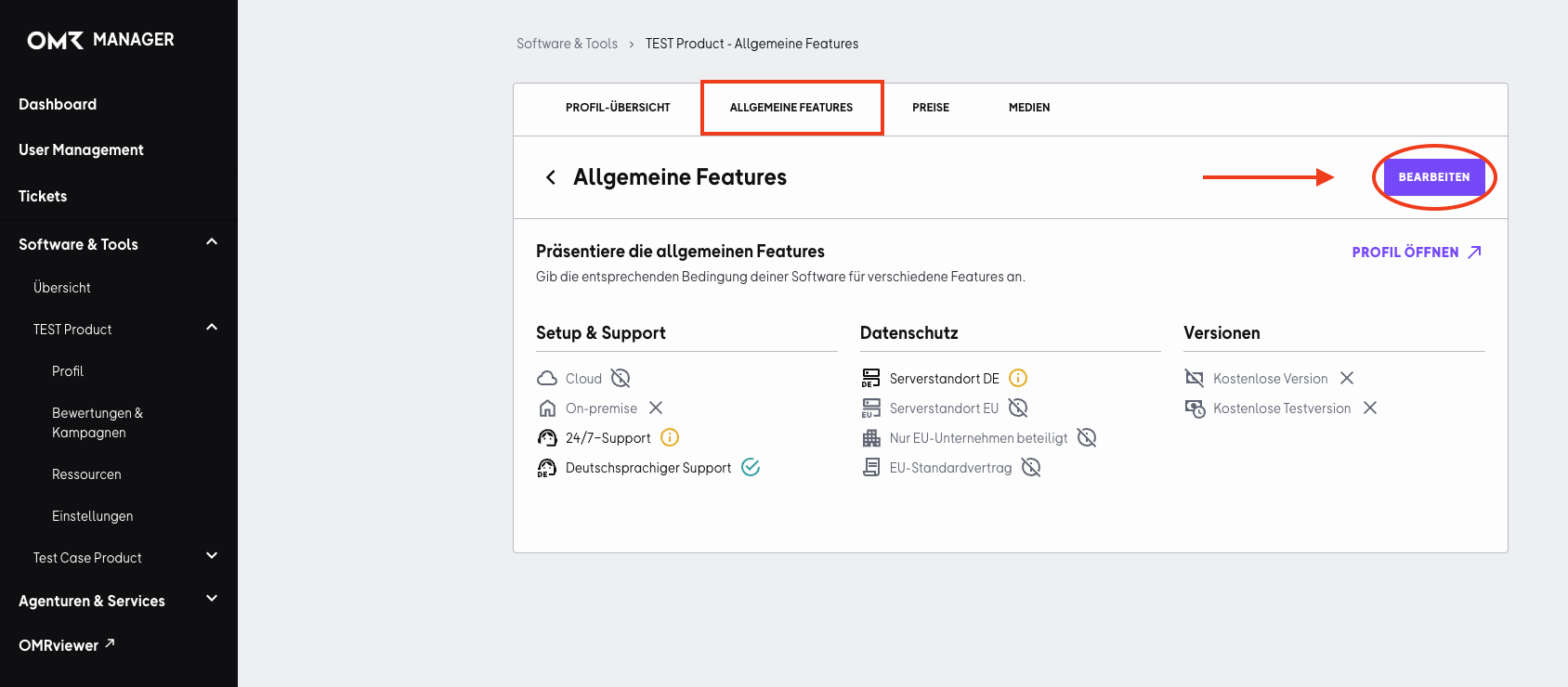Click the X icon beside Kostenlose Version
1568x687 pixels.
pos(1347,378)
